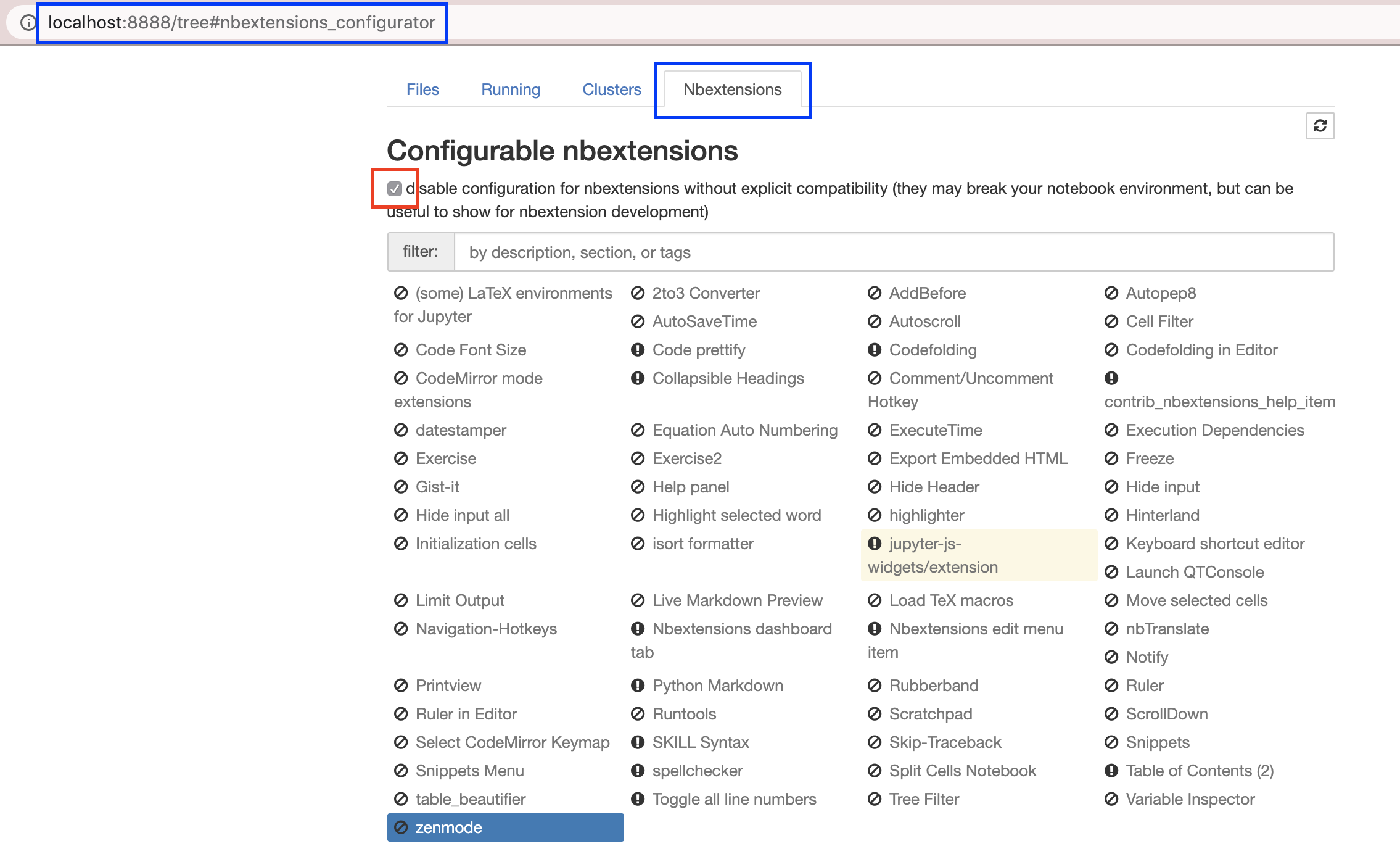Viewport: 1400px width, 854px height.
Task: Select the Files tab
Action: pyautogui.click(x=422, y=89)
